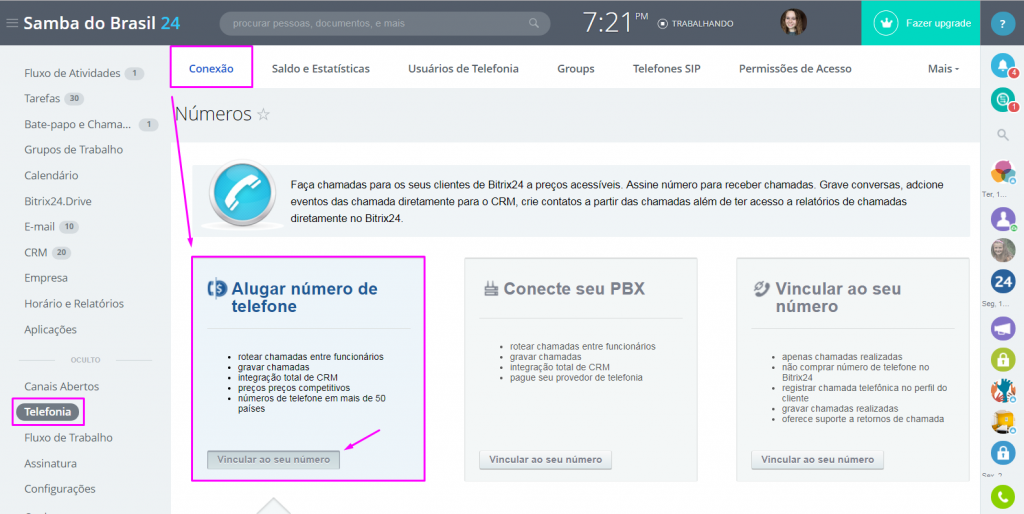Open E-mail in the sidebar
The height and width of the screenshot is (514, 1024).
40,227
